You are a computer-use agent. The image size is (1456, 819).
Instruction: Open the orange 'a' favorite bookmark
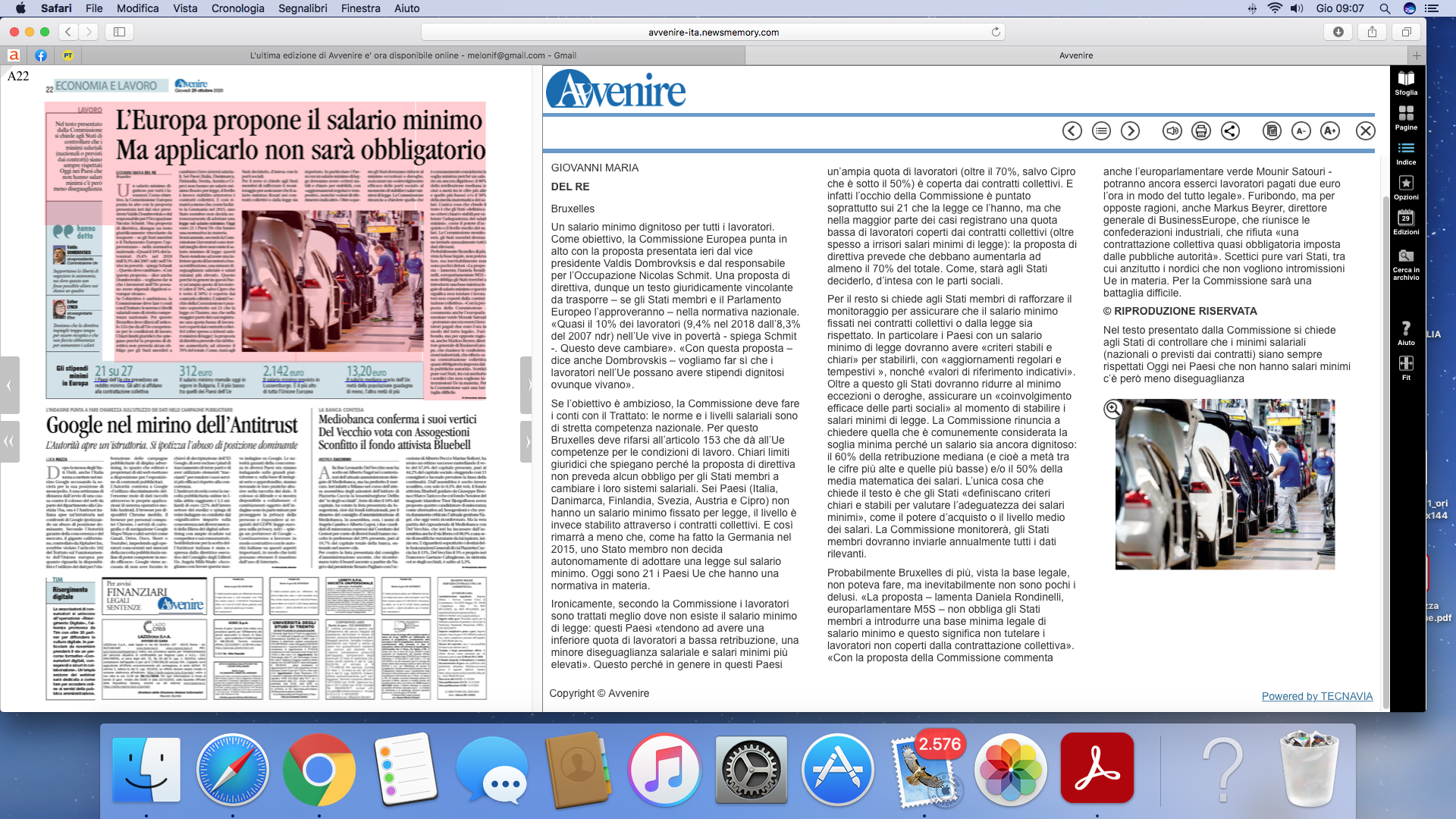(x=14, y=55)
